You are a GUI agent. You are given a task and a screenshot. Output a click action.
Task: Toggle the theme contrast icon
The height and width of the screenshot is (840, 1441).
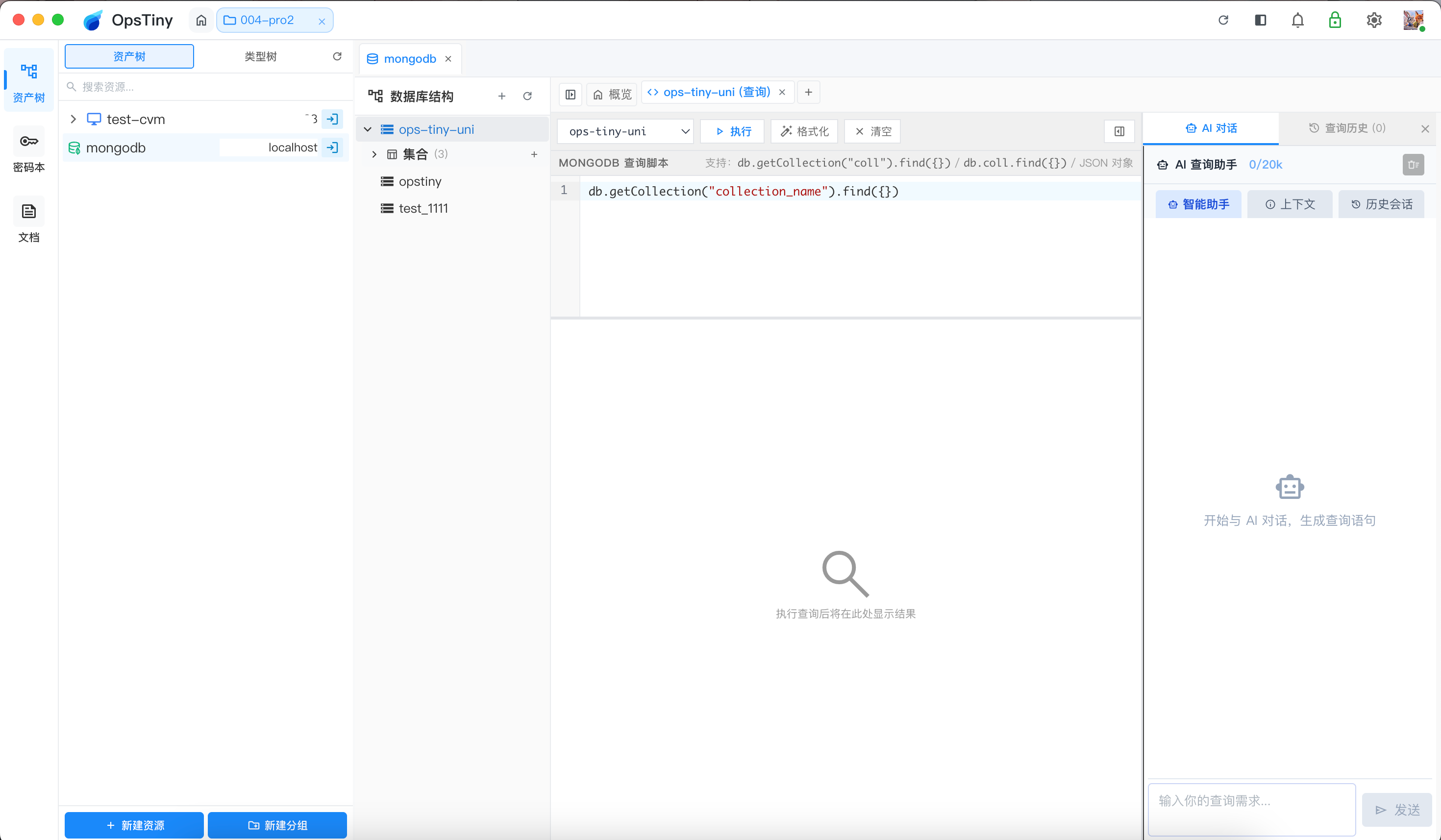coord(1260,21)
